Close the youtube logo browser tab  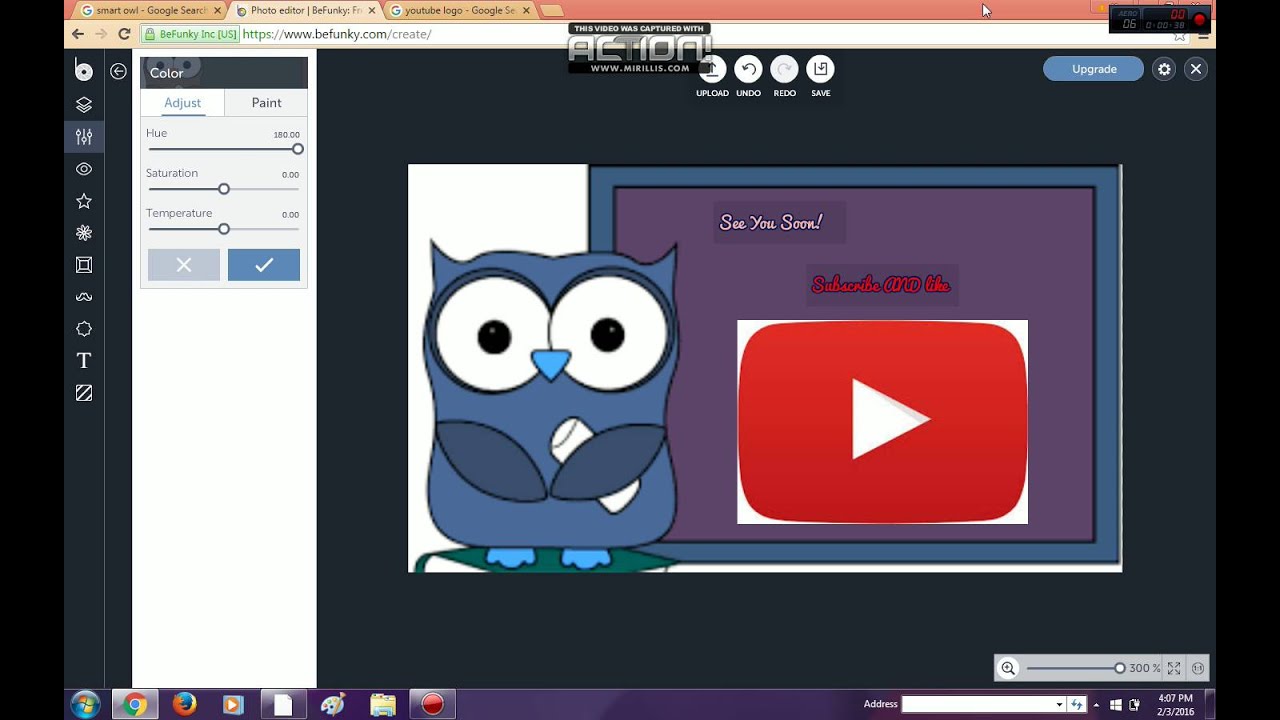[526, 11]
